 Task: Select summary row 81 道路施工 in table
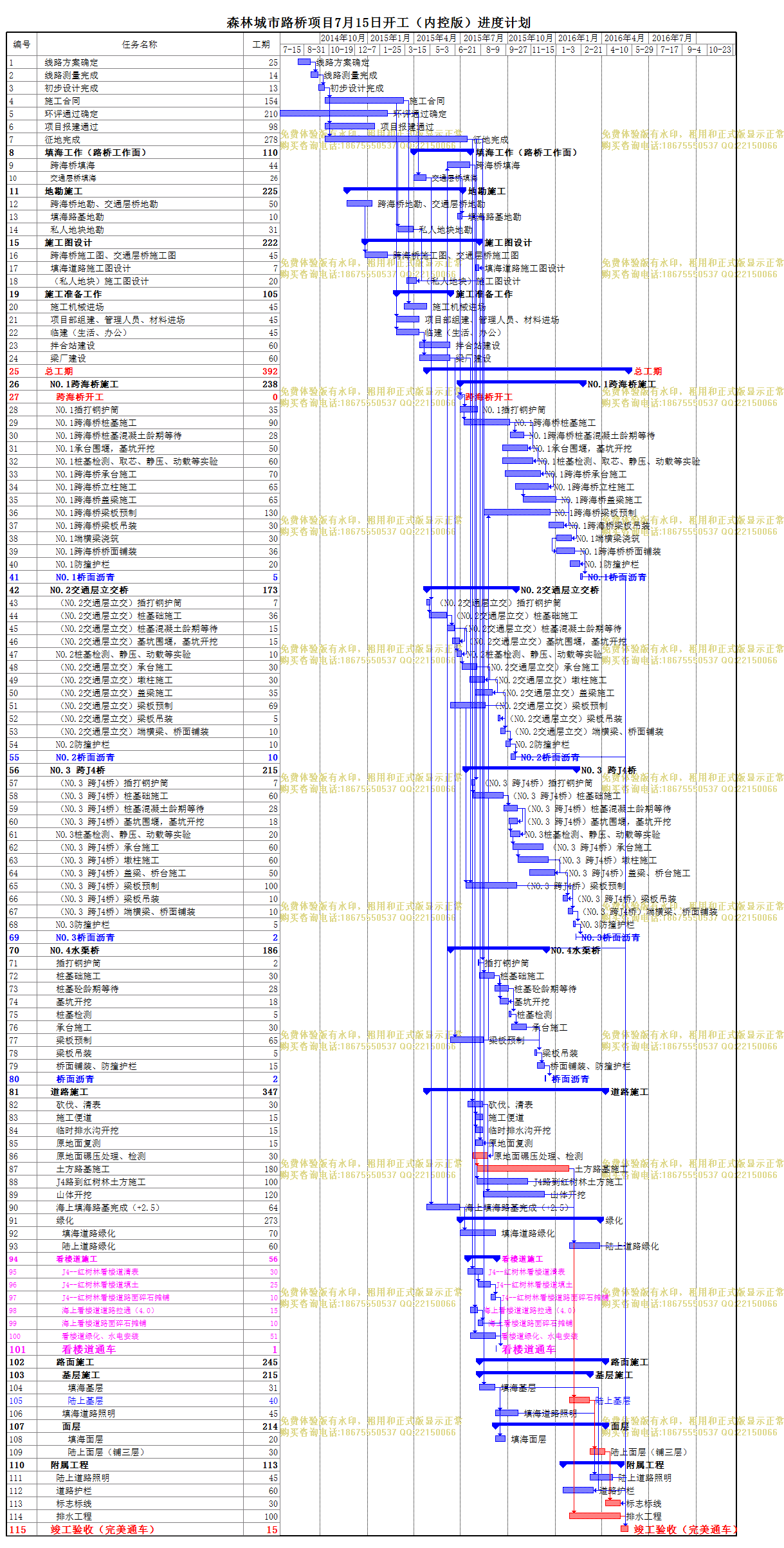point(143,1092)
